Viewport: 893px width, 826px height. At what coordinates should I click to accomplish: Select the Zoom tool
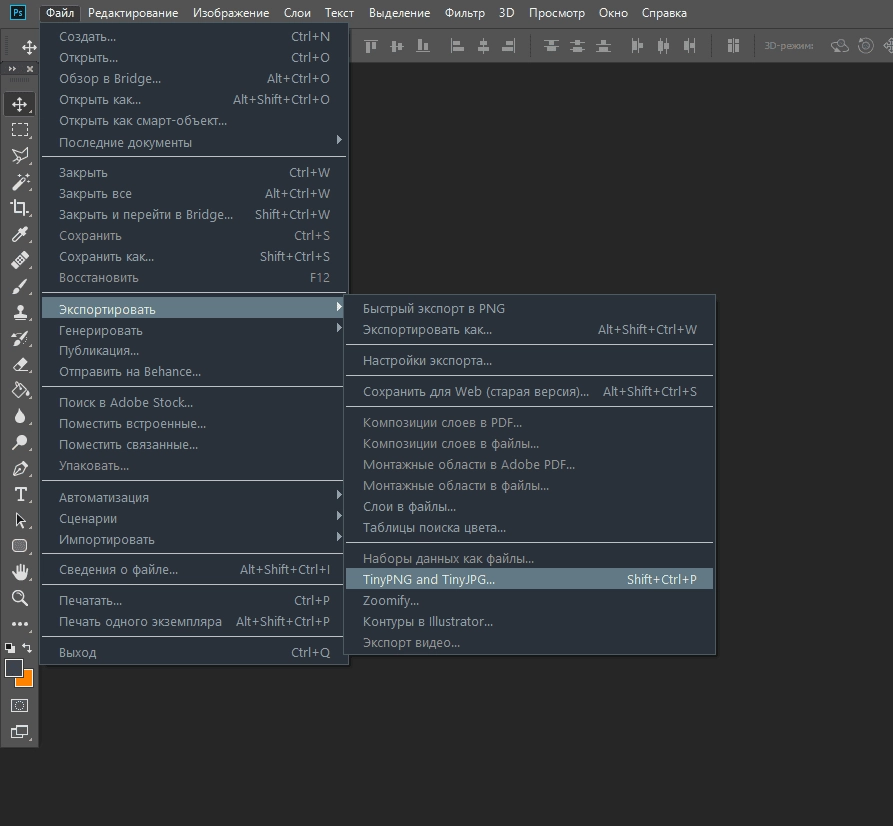pyautogui.click(x=20, y=598)
